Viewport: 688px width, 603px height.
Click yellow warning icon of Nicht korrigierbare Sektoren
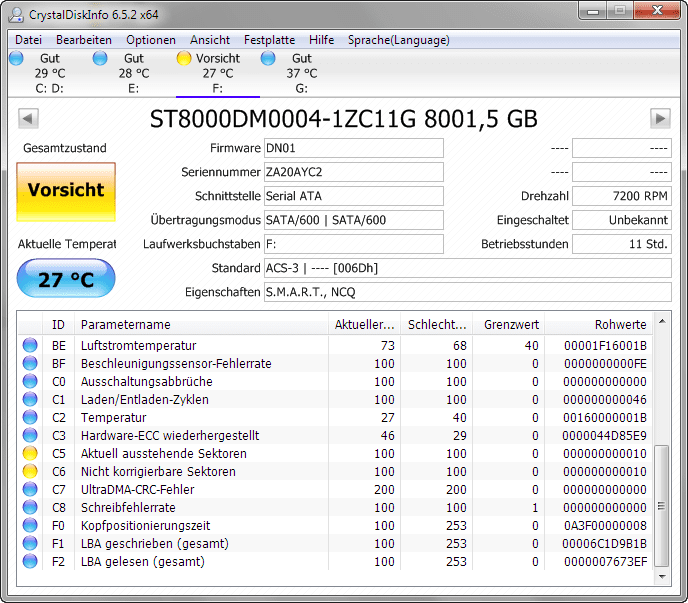coord(30,471)
